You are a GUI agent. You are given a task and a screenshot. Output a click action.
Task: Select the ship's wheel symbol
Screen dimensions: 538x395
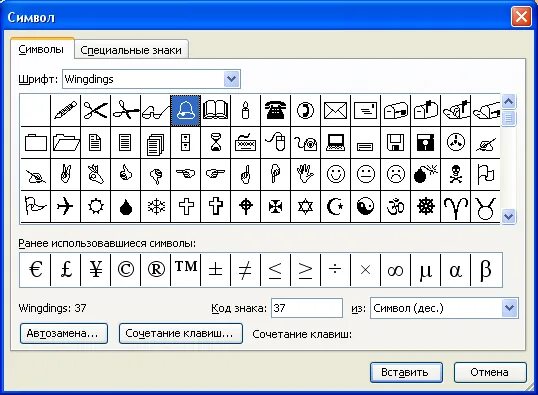point(425,207)
